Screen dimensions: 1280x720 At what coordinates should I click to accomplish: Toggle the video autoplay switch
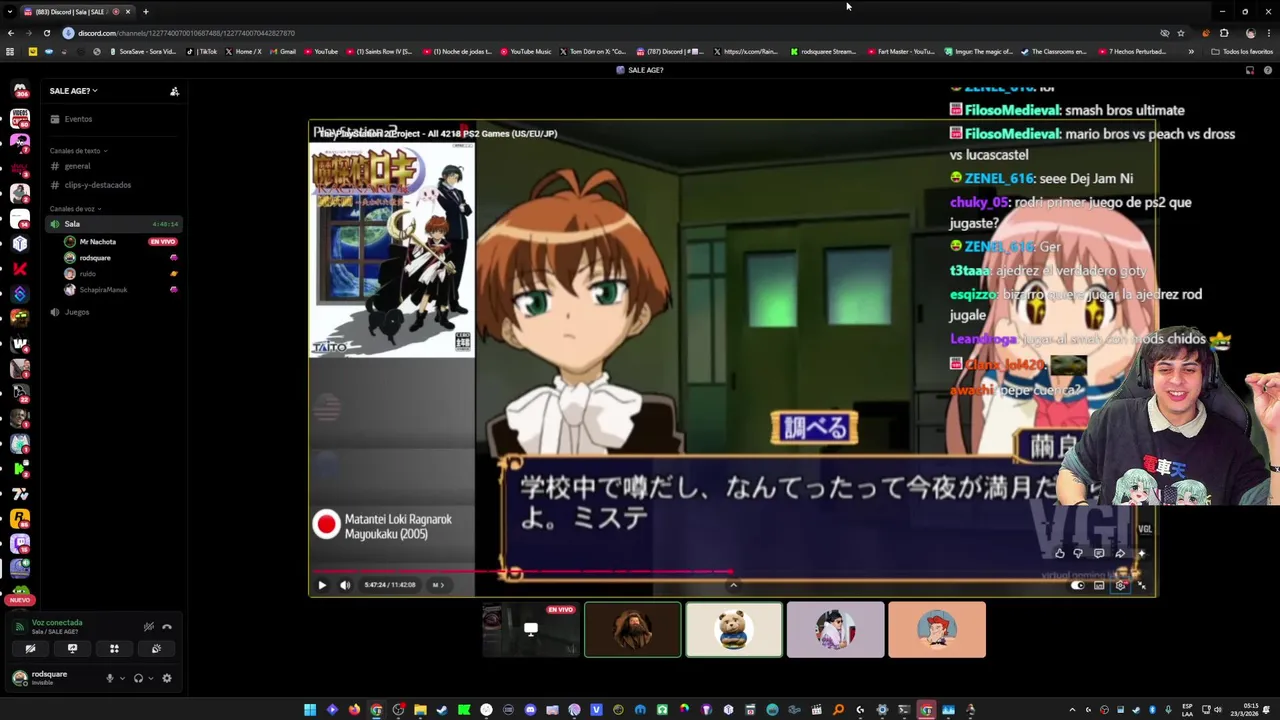point(1078,586)
